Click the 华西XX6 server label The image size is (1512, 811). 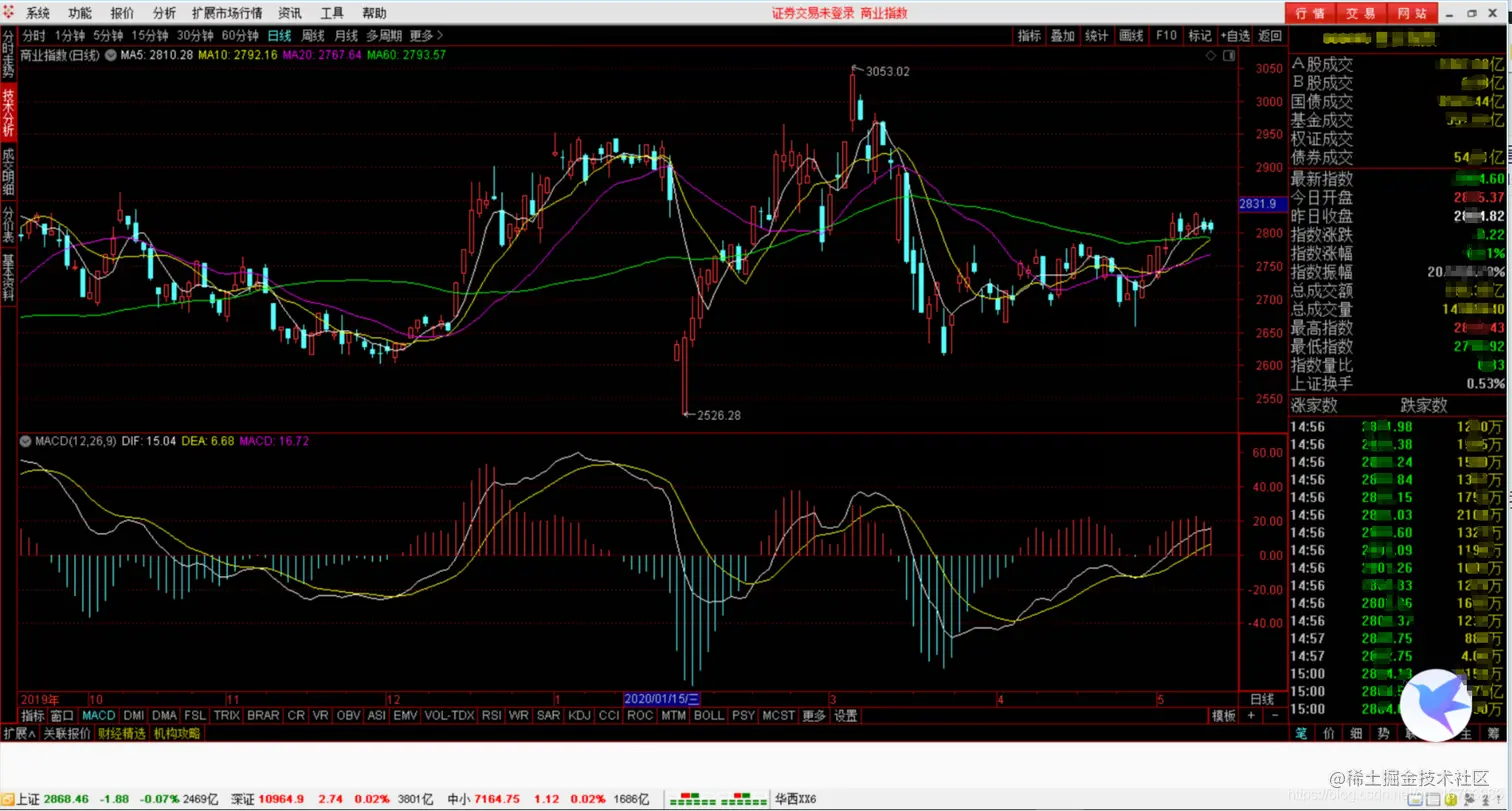click(x=796, y=800)
